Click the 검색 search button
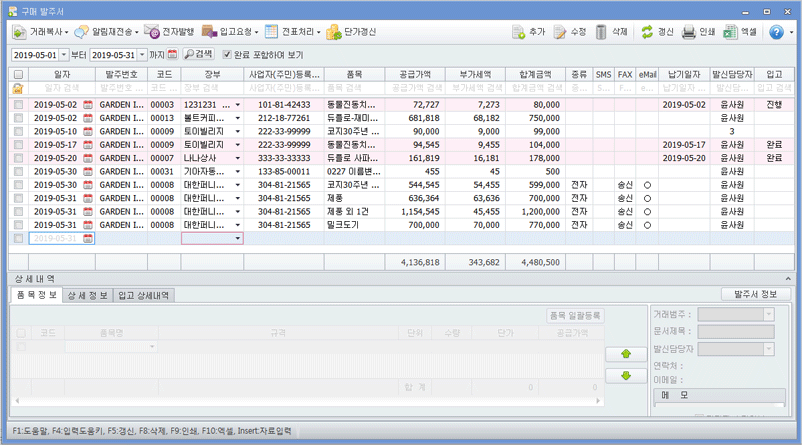 point(198,54)
